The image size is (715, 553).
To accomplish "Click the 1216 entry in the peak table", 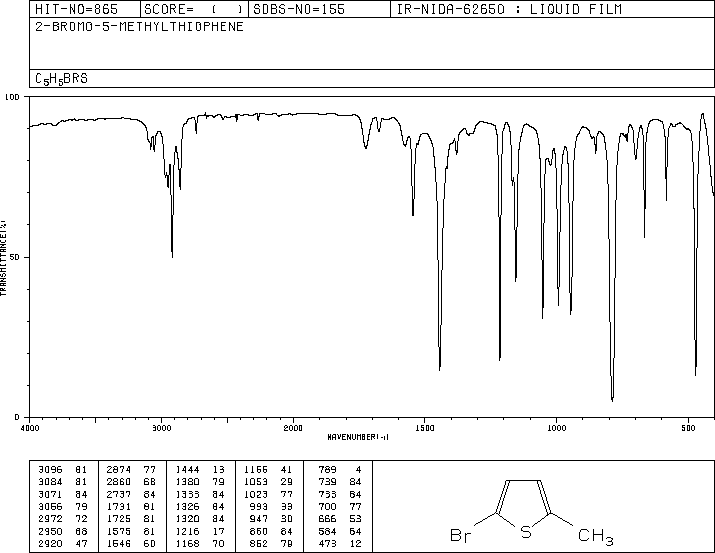I will click(187, 532).
